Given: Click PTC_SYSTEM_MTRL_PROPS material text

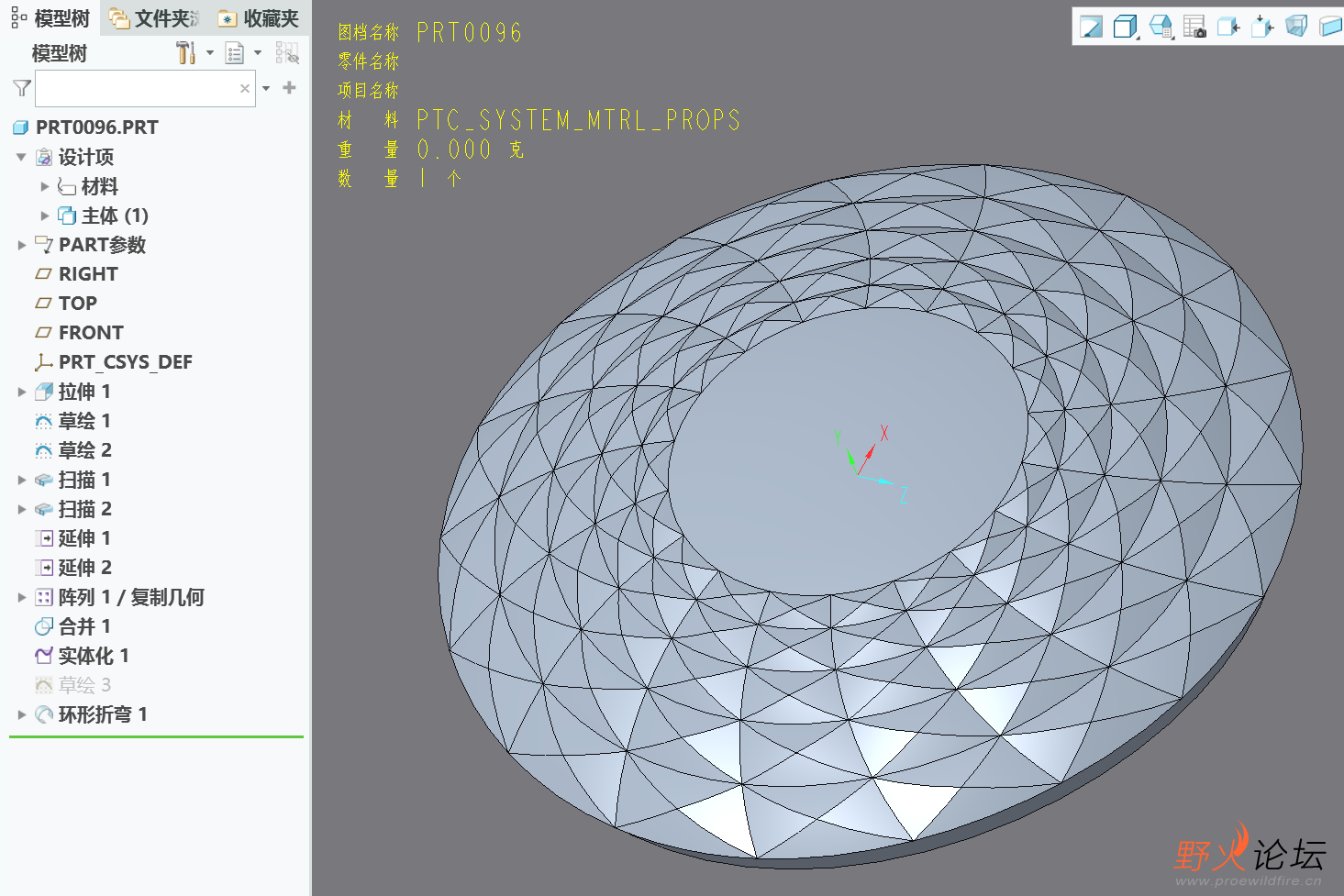Looking at the screenshot, I should click(x=578, y=120).
